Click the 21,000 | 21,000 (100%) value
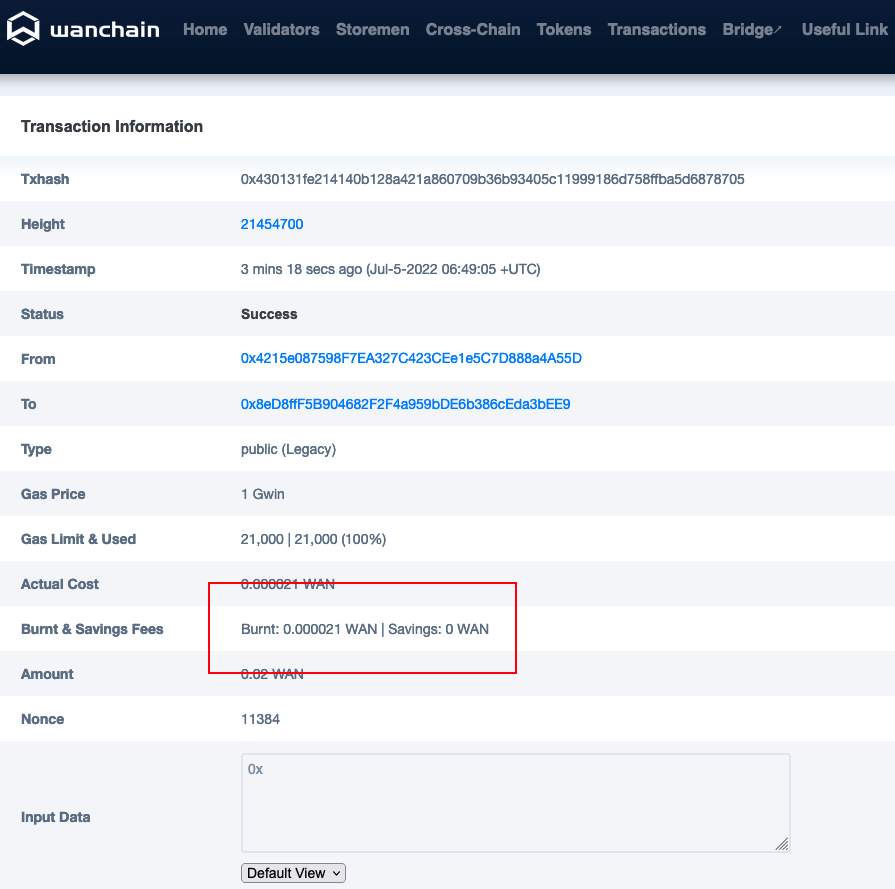Viewport: 895px width, 889px height. click(x=313, y=539)
